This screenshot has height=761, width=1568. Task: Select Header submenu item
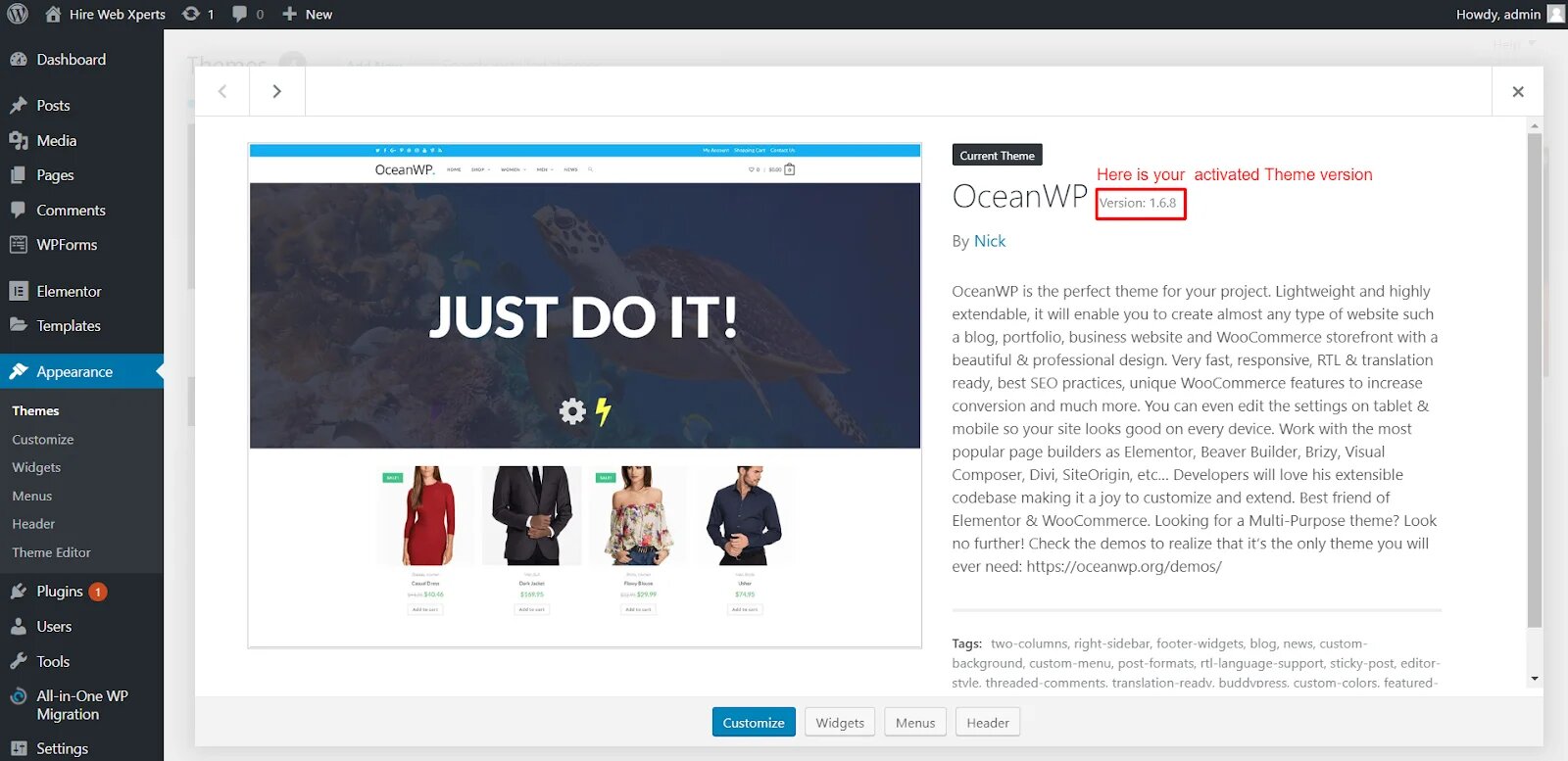[33, 524]
